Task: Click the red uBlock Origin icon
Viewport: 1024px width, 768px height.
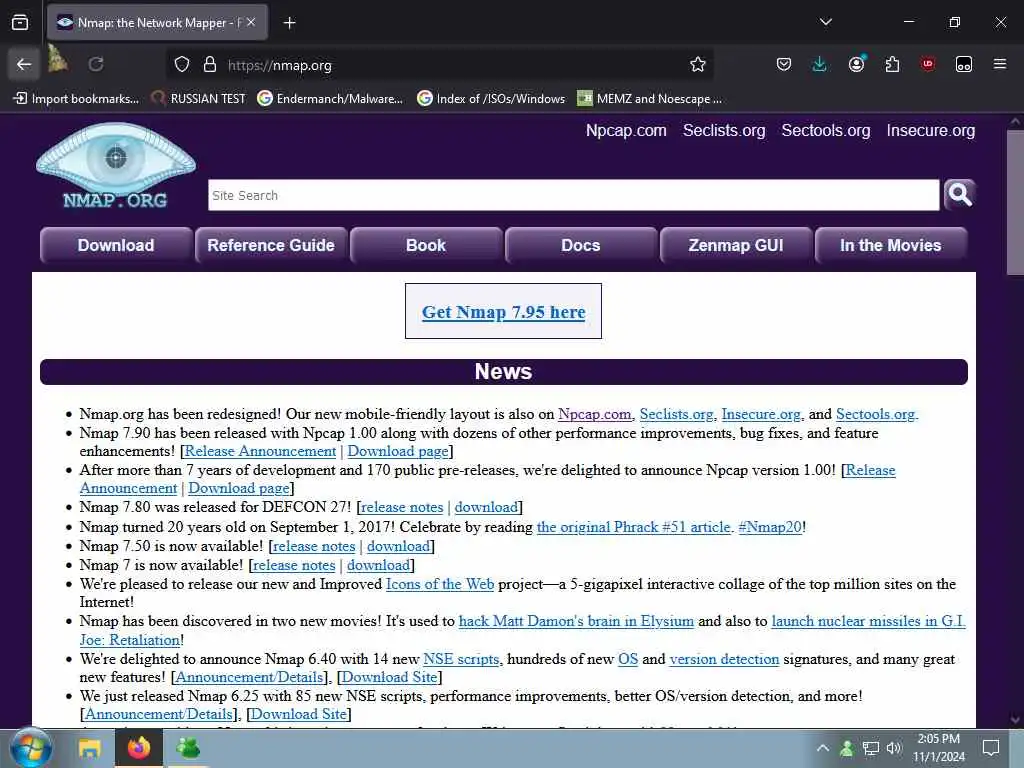Action: click(x=928, y=64)
